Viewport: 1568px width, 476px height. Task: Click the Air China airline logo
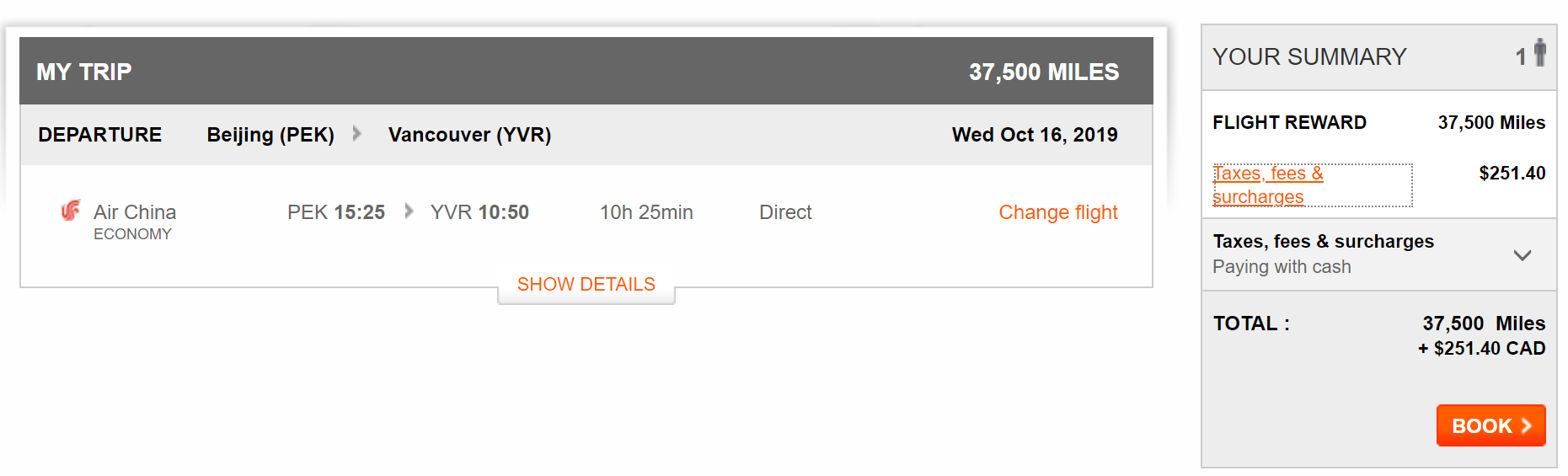tap(71, 210)
